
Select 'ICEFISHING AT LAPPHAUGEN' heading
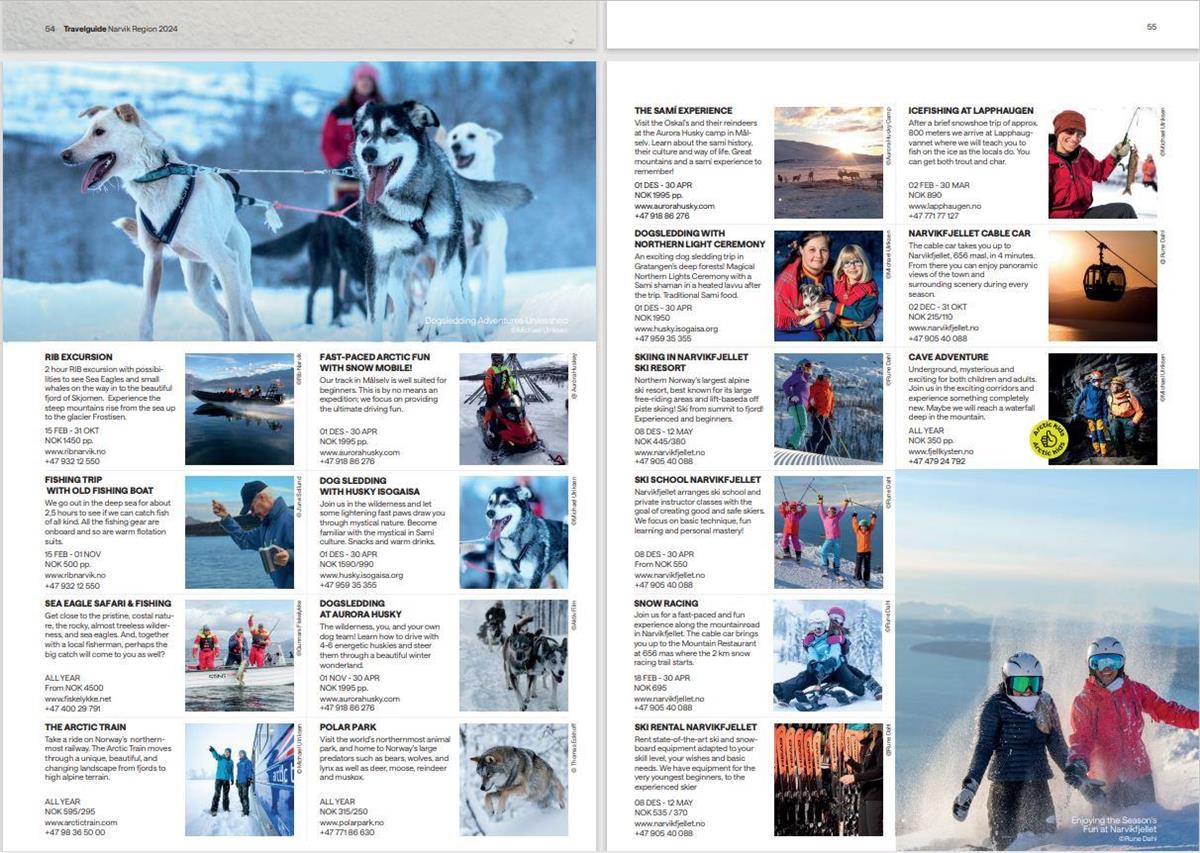click(971, 111)
